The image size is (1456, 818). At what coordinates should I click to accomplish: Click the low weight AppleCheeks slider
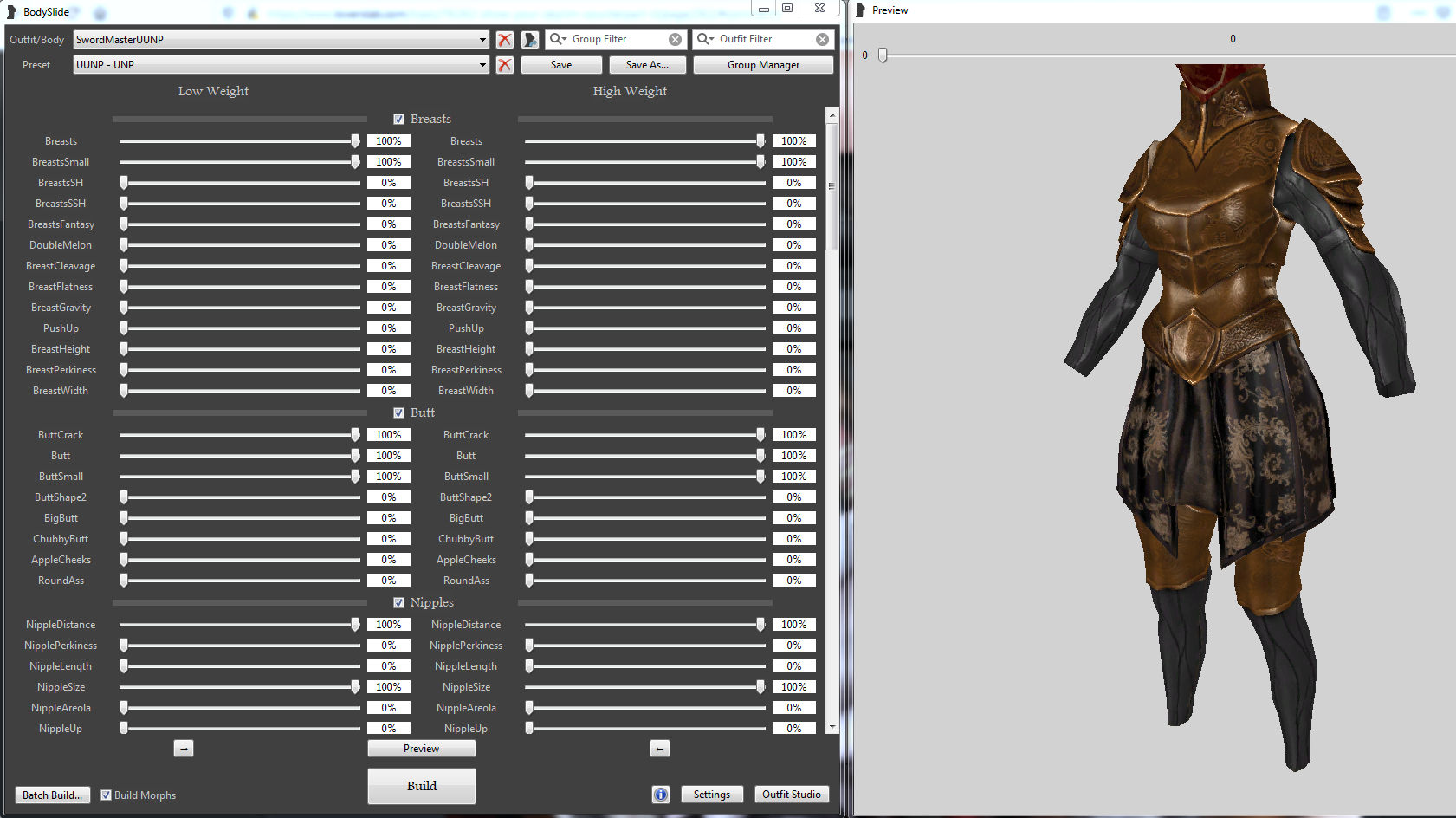point(240,560)
